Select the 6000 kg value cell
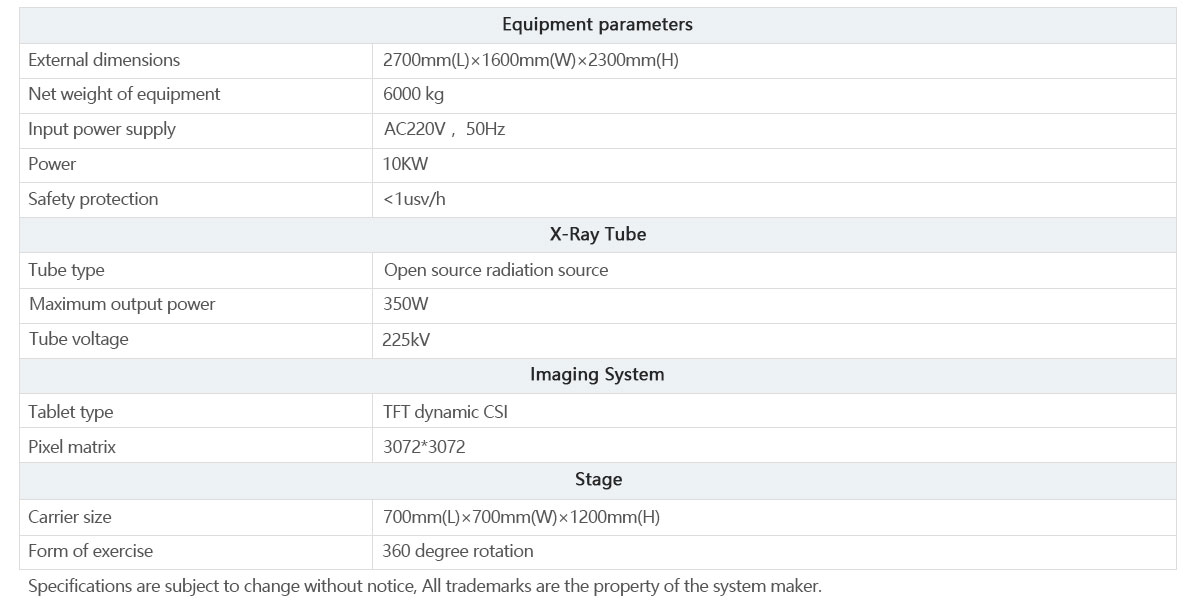This screenshot has width=1200, height=607. [774, 95]
